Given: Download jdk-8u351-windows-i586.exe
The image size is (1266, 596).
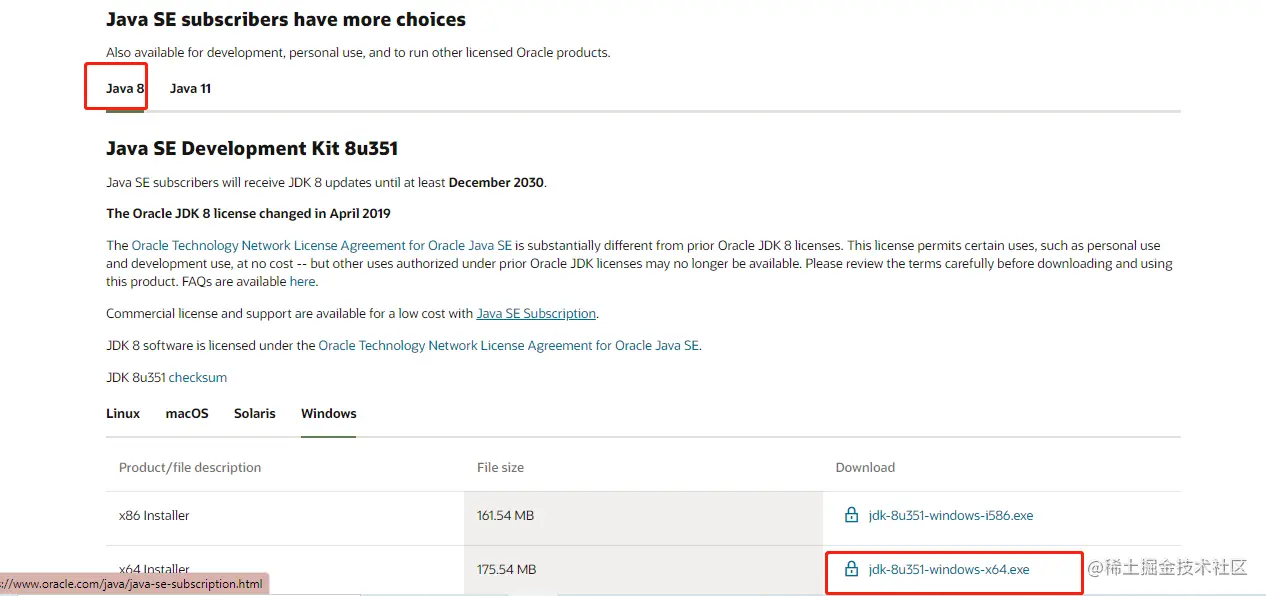Looking at the screenshot, I should (x=951, y=516).
